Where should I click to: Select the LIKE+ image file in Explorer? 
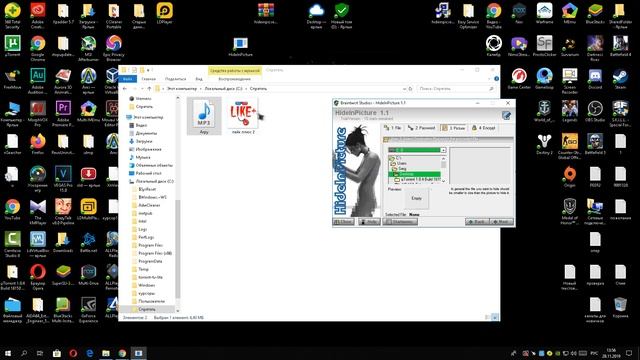(243, 116)
